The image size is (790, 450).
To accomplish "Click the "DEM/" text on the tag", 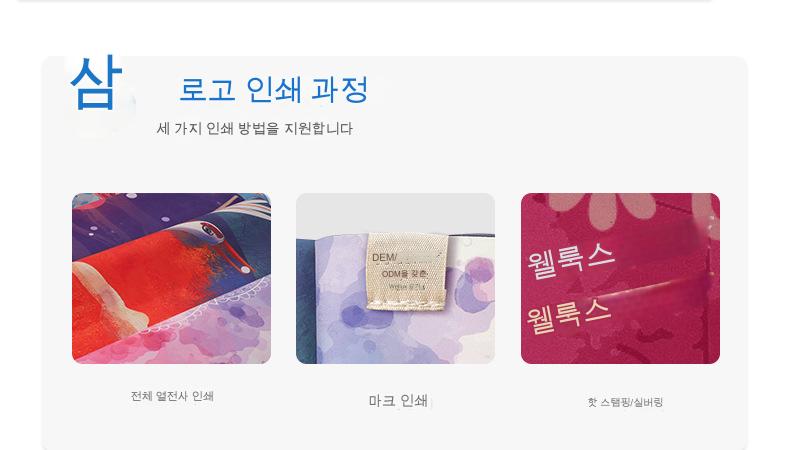I will pyautogui.click(x=384, y=258).
